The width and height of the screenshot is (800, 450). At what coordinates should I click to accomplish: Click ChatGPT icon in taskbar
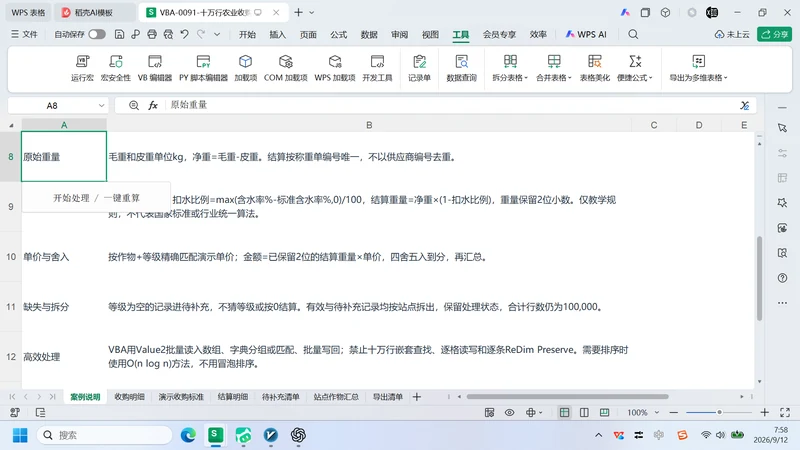point(298,435)
